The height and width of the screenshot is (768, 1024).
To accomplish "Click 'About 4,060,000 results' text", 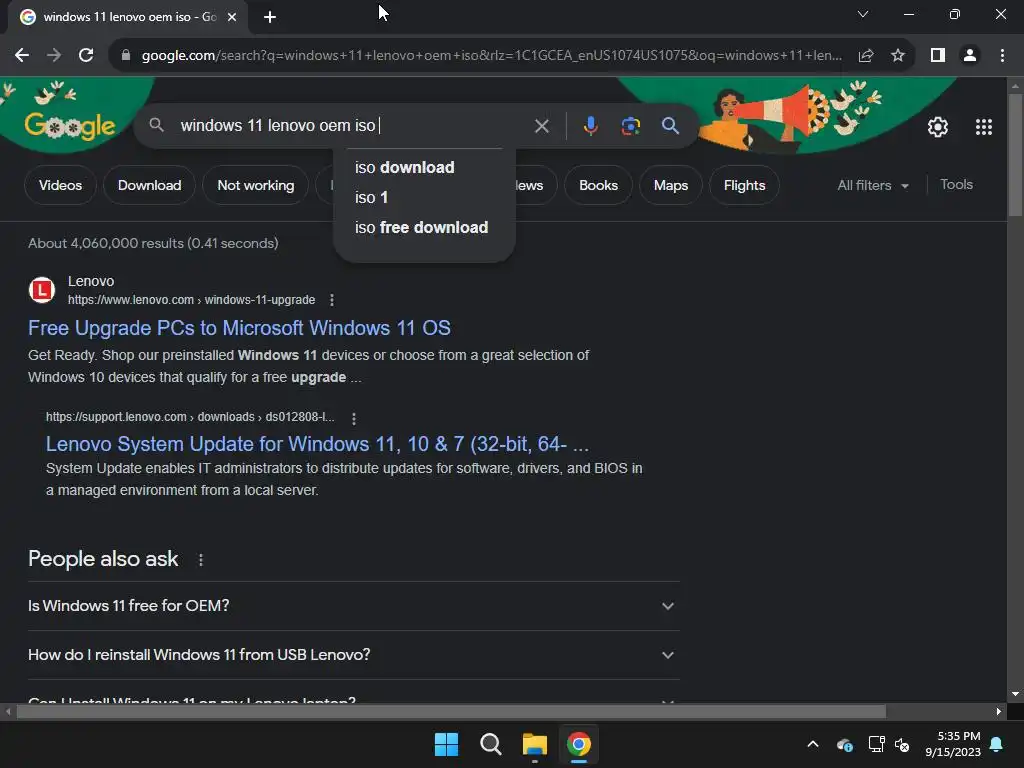I will click(153, 243).
